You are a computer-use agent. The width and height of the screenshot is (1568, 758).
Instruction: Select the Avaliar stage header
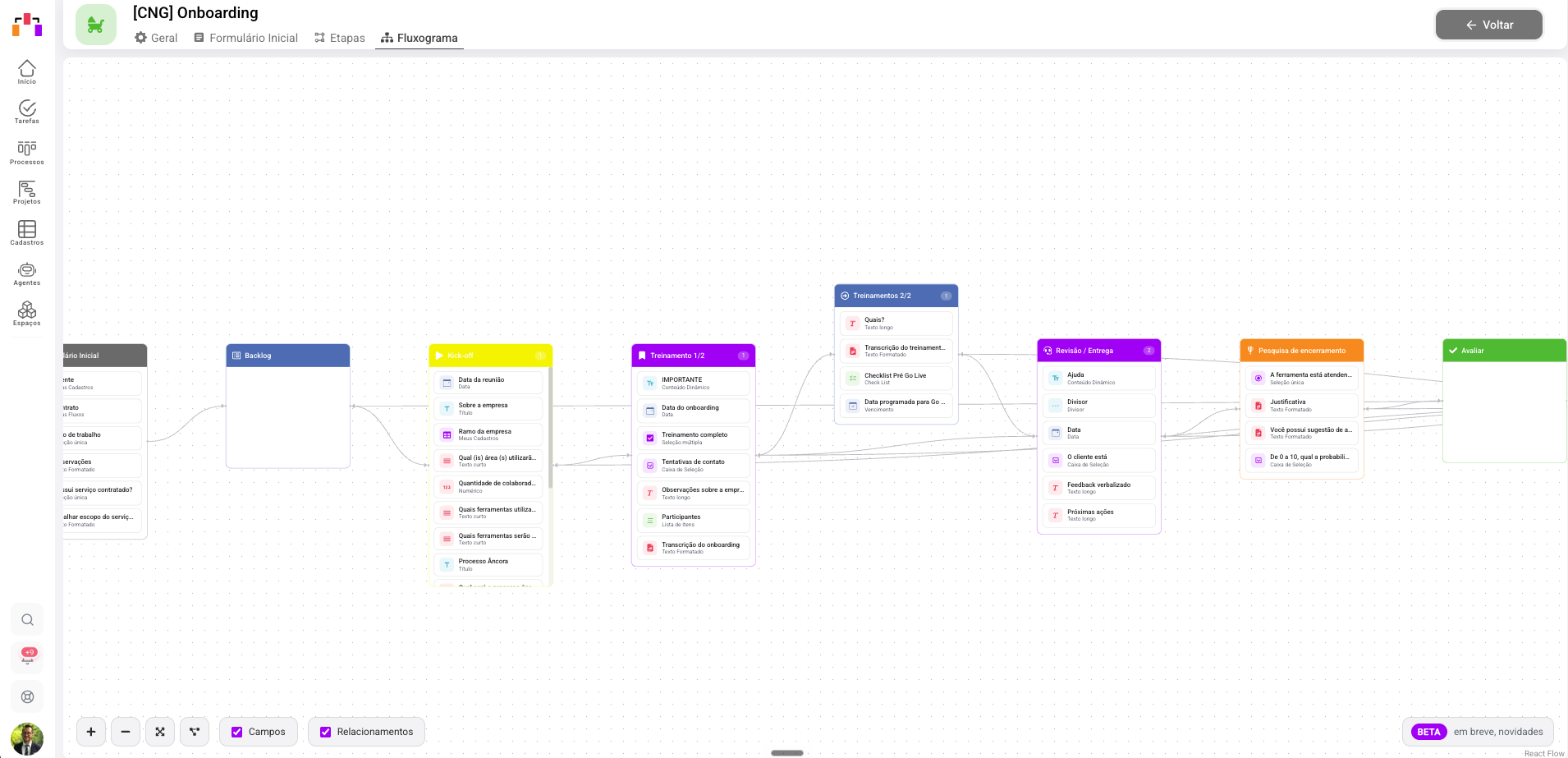[x=1504, y=351]
